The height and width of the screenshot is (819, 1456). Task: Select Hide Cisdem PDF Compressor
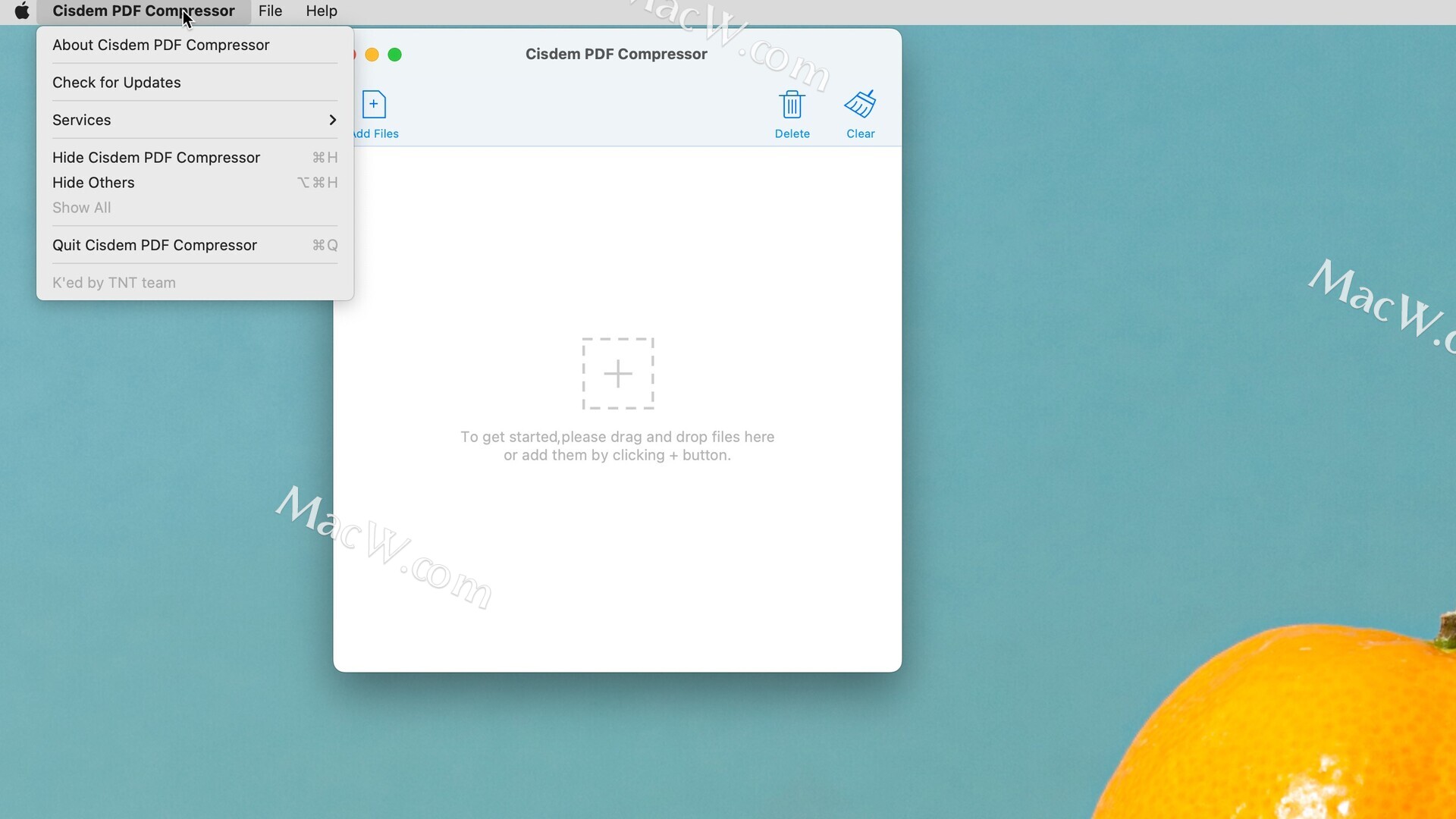point(195,158)
